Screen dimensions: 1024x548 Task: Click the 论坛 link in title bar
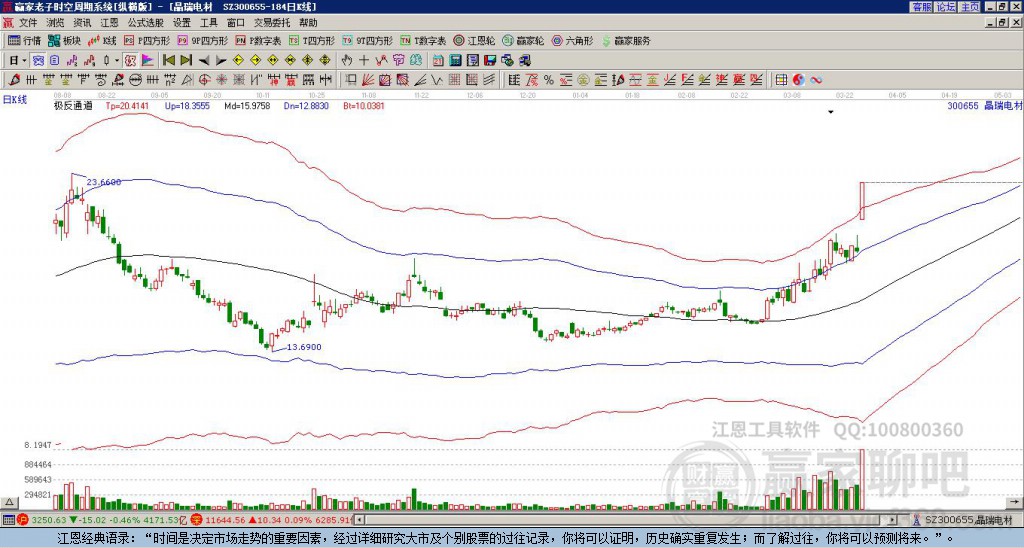pyautogui.click(x=945, y=7)
